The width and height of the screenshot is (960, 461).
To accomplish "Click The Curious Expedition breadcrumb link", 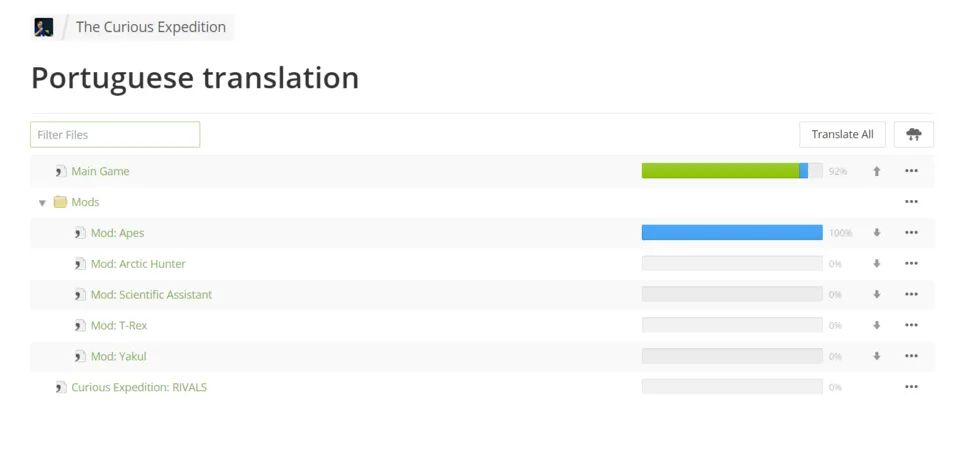I will pos(151,27).
